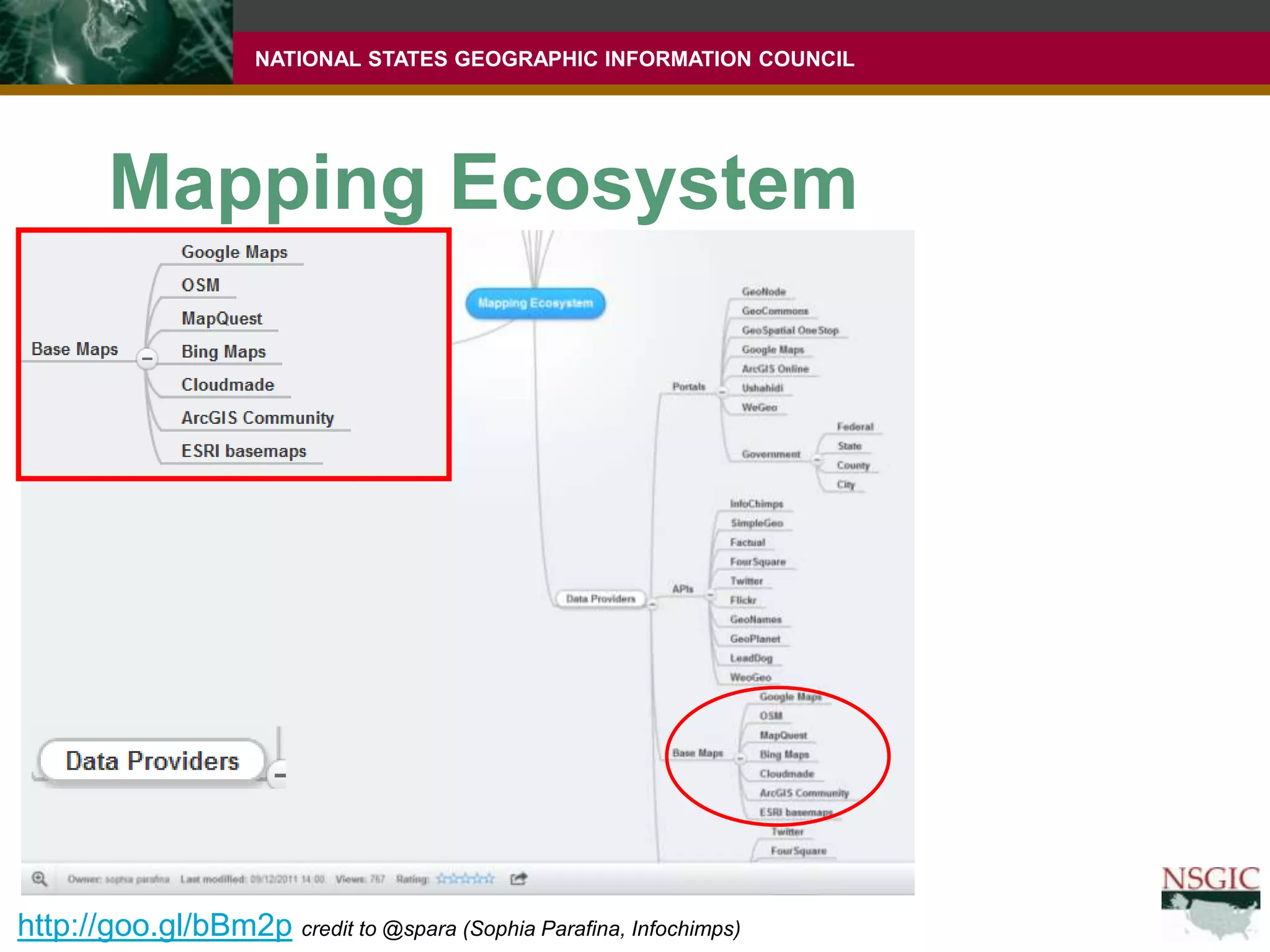Click the globe banner image in header

pos(116,42)
